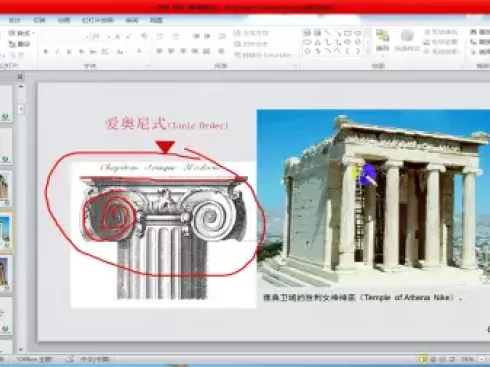Open the font size dropdown

109,37
